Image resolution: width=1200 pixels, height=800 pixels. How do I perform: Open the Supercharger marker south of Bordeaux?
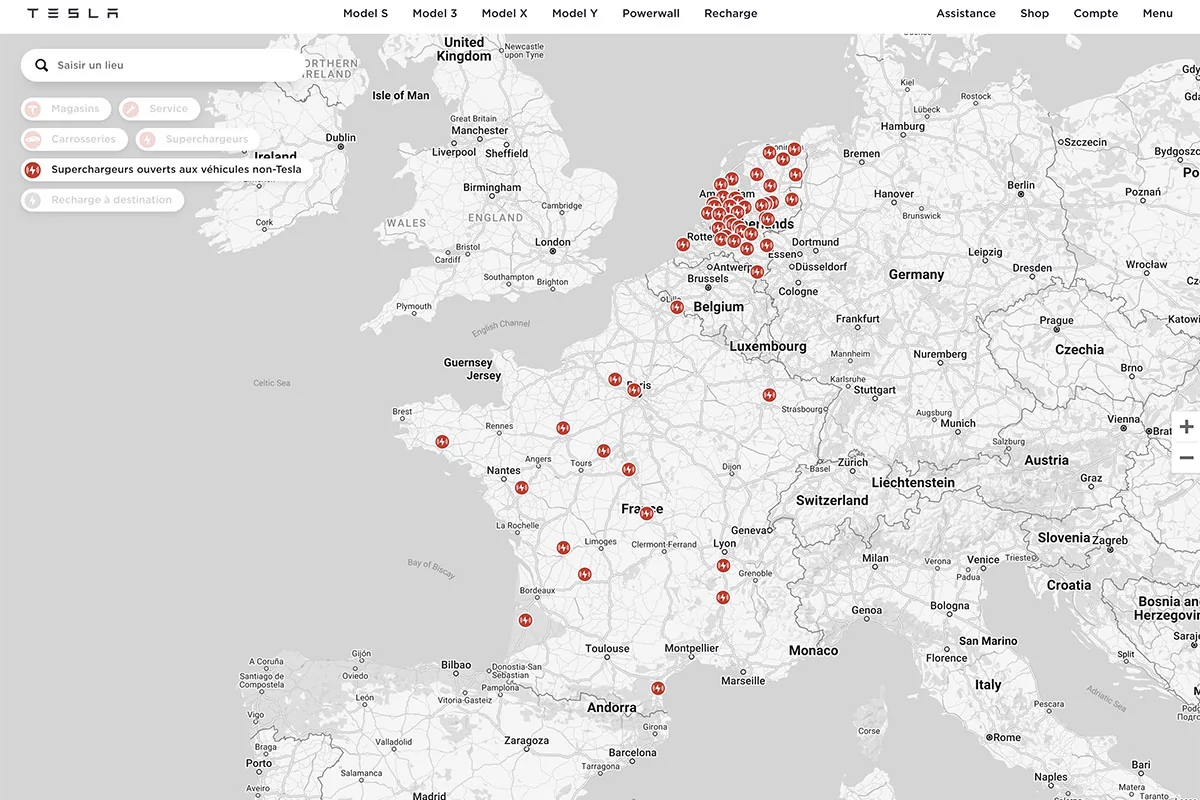point(525,620)
